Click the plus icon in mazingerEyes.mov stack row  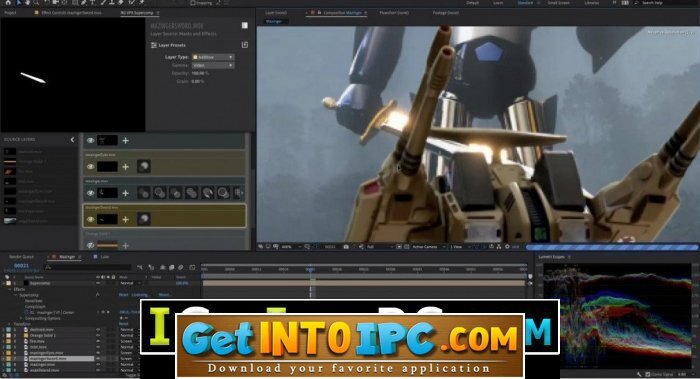point(125,167)
